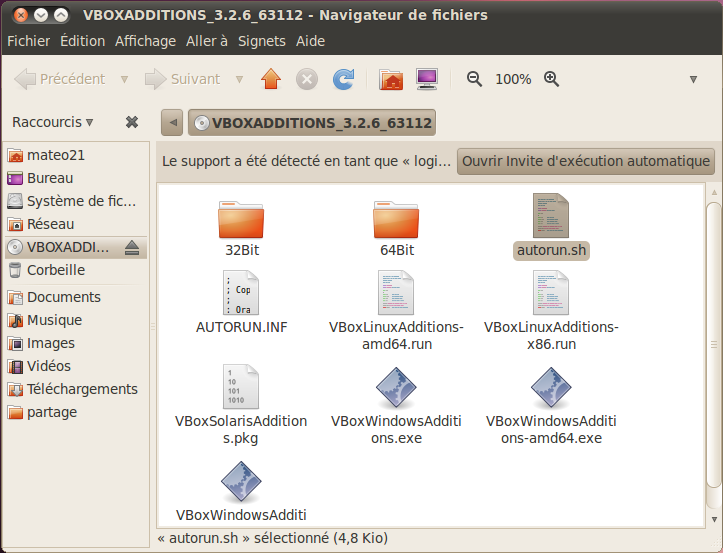Screen dimensions: 723x553
Task: Open Images bookmark in sidebar
Action: click(76, 343)
